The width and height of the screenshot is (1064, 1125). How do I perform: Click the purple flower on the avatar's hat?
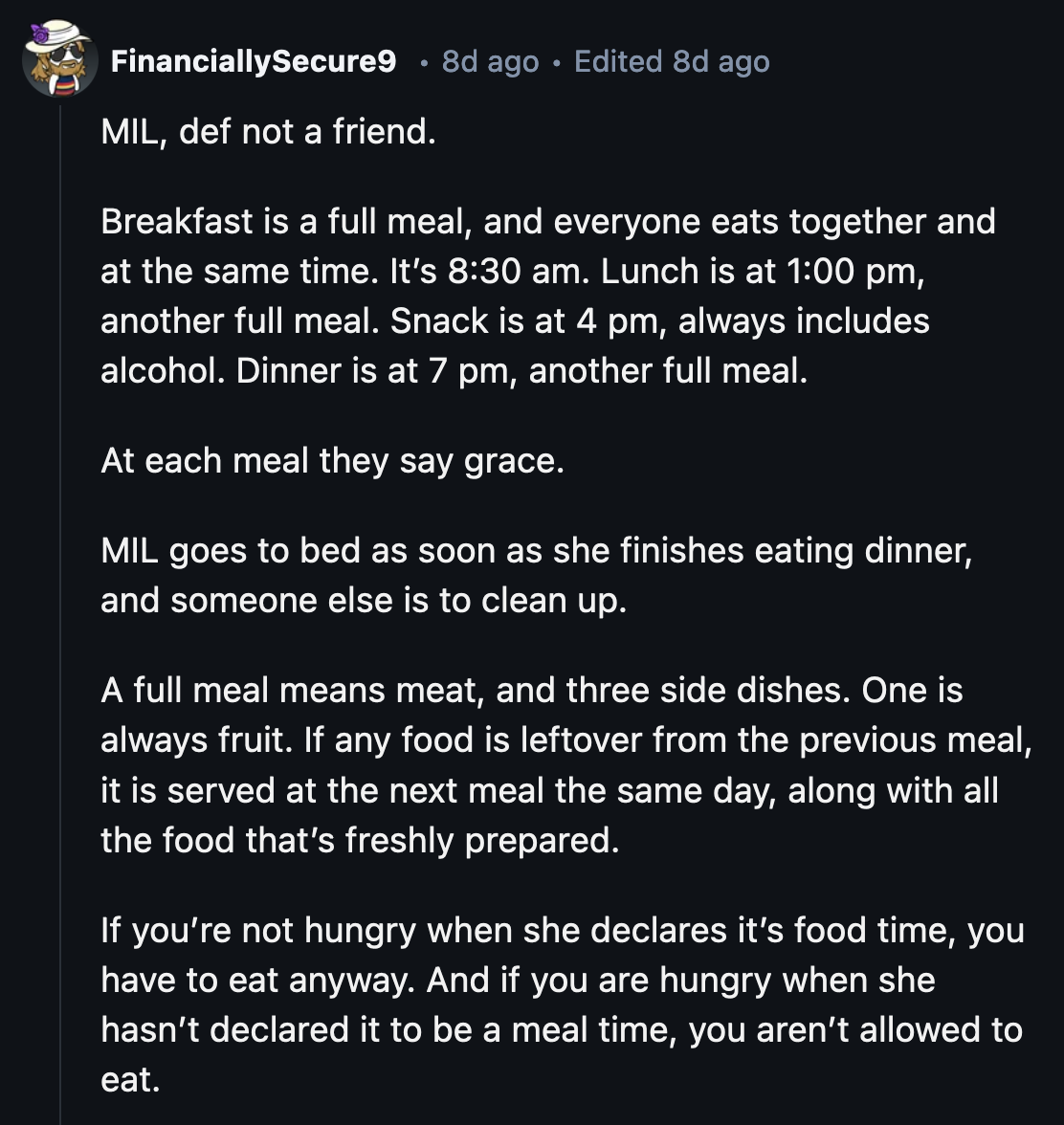[x=40, y=33]
